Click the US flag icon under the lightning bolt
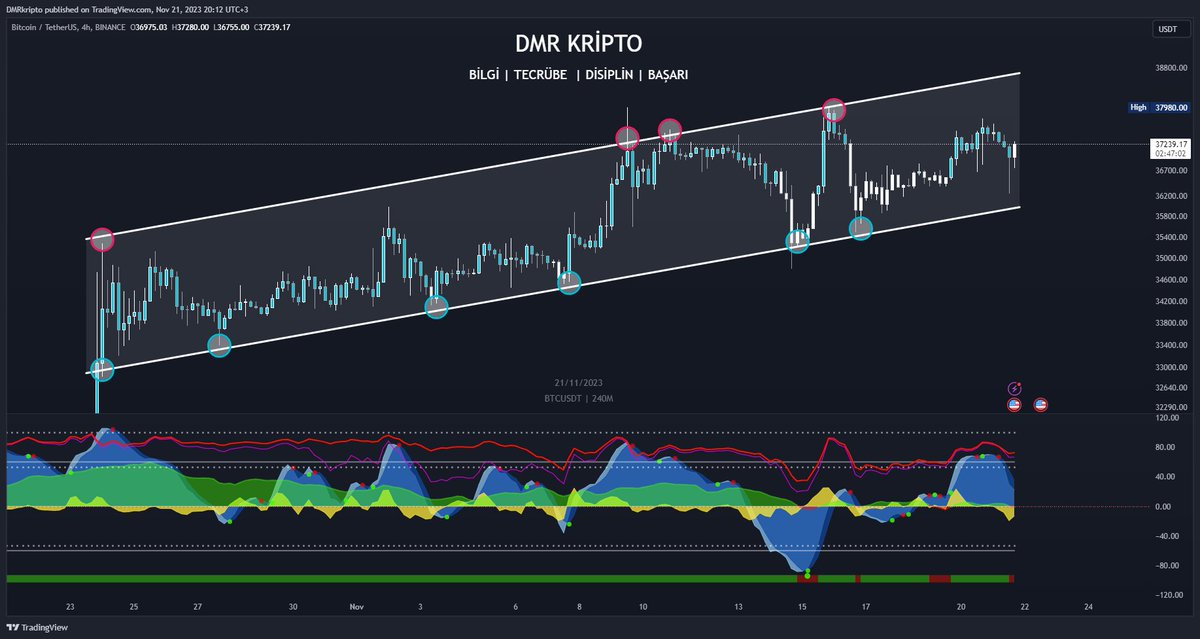Viewport: 1200px width, 639px height. pyautogui.click(x=1014, y=405)
